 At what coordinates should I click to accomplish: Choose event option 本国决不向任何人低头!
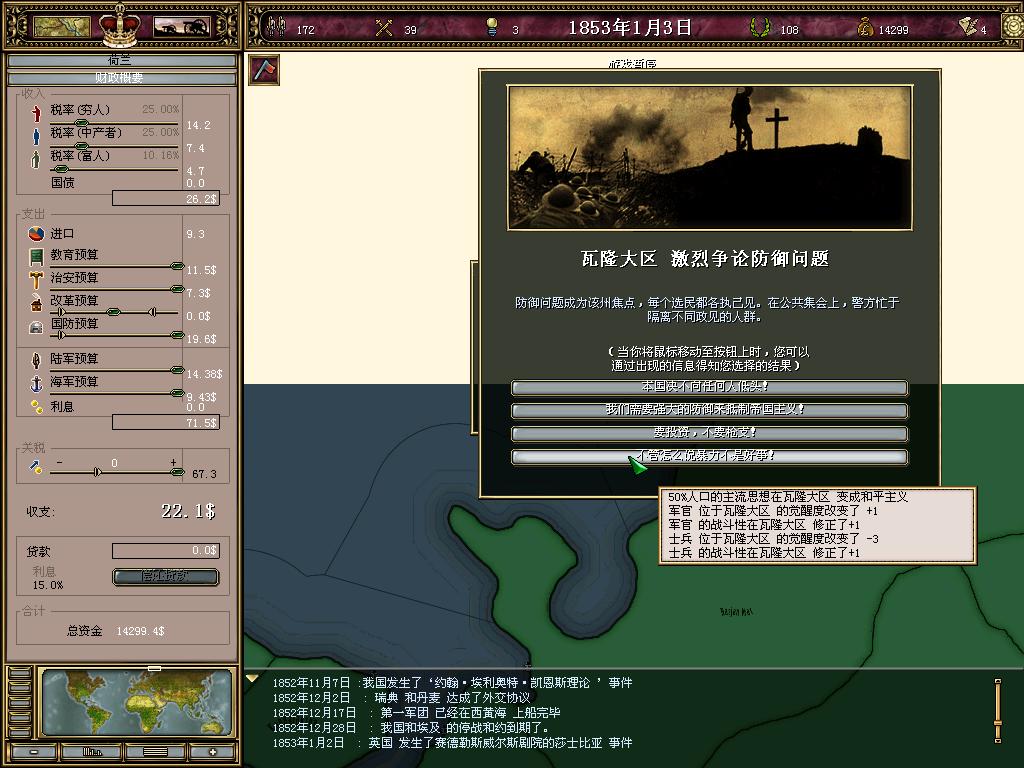[x=709, y=387]
